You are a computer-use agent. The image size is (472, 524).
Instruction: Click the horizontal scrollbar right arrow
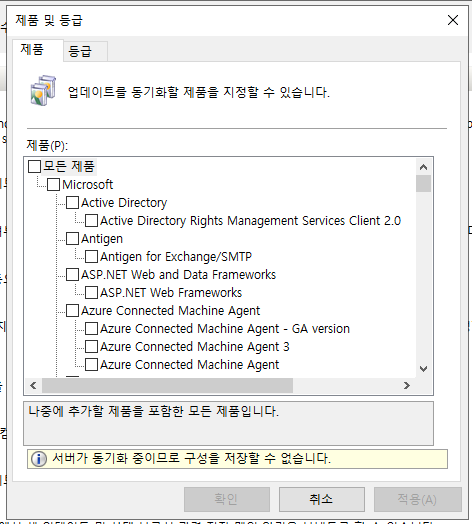tap(406, 386)
